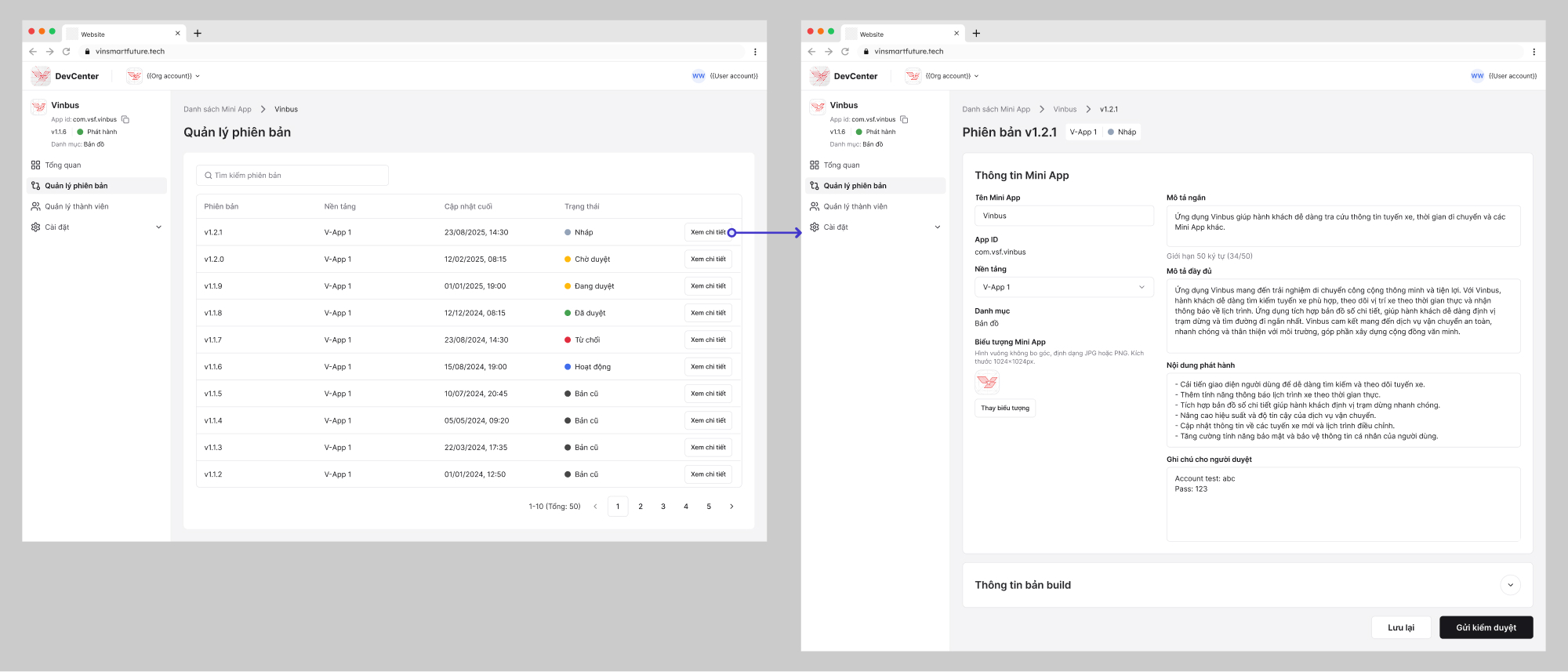Open Quản lý thành viên in right sidebar
Viewport: 1568px width, 672px height.
coord(876,207)
